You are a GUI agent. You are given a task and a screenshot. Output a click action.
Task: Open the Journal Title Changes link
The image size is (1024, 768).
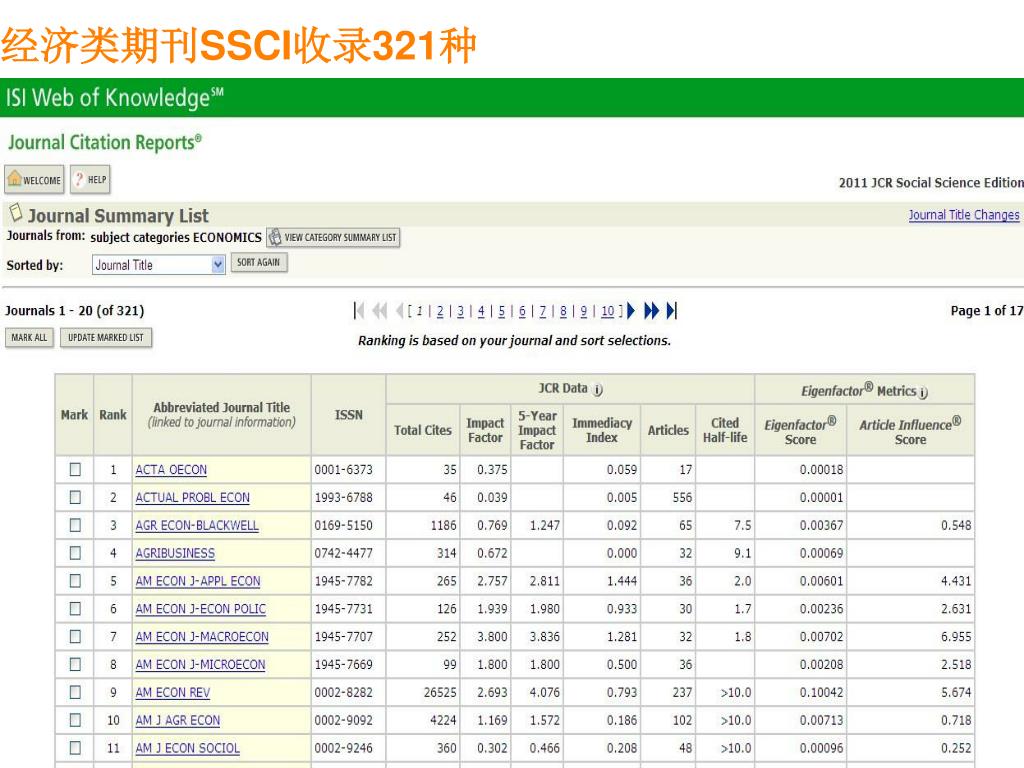964,215
